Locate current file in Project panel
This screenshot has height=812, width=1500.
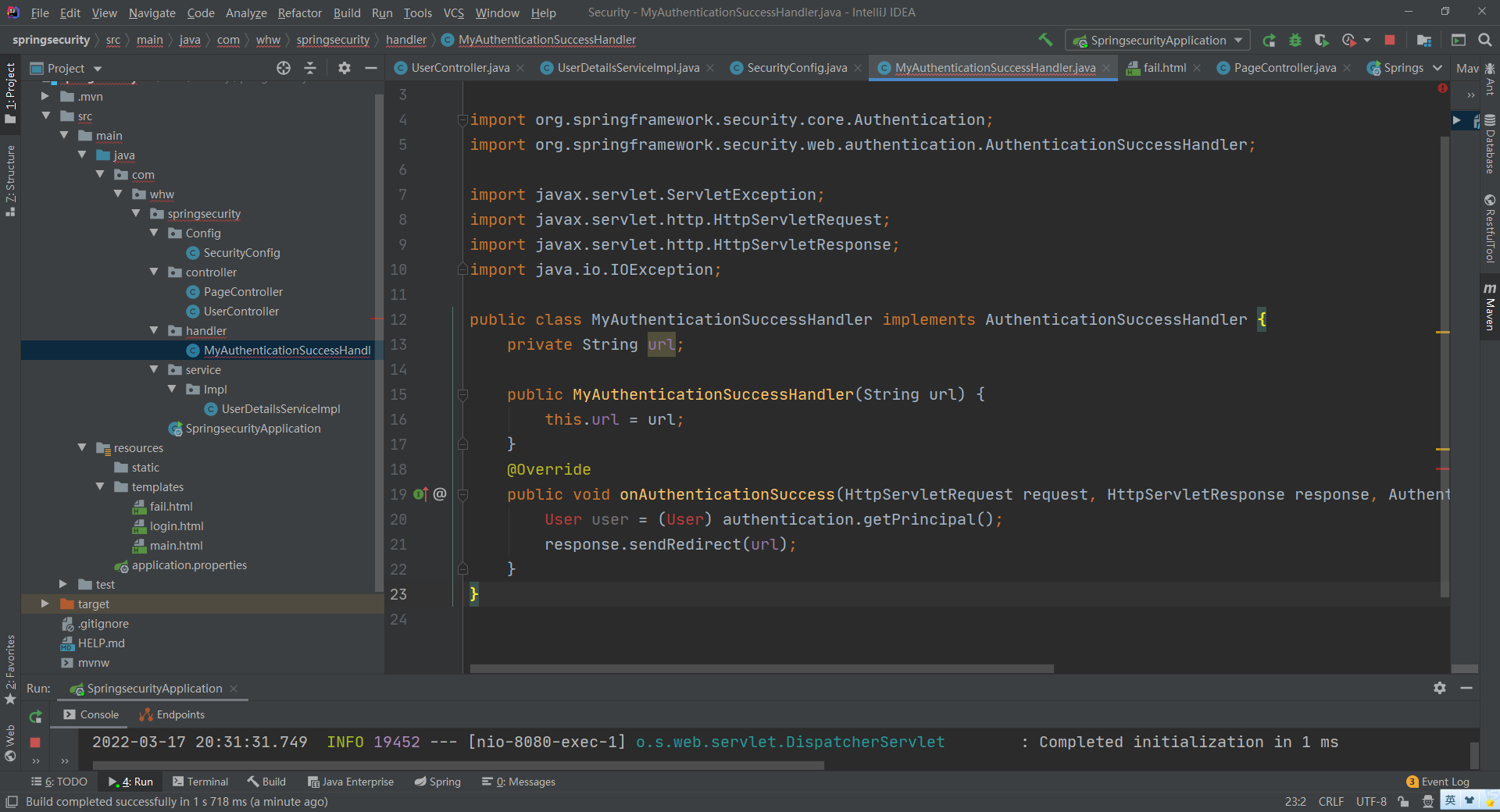point(284,68)
